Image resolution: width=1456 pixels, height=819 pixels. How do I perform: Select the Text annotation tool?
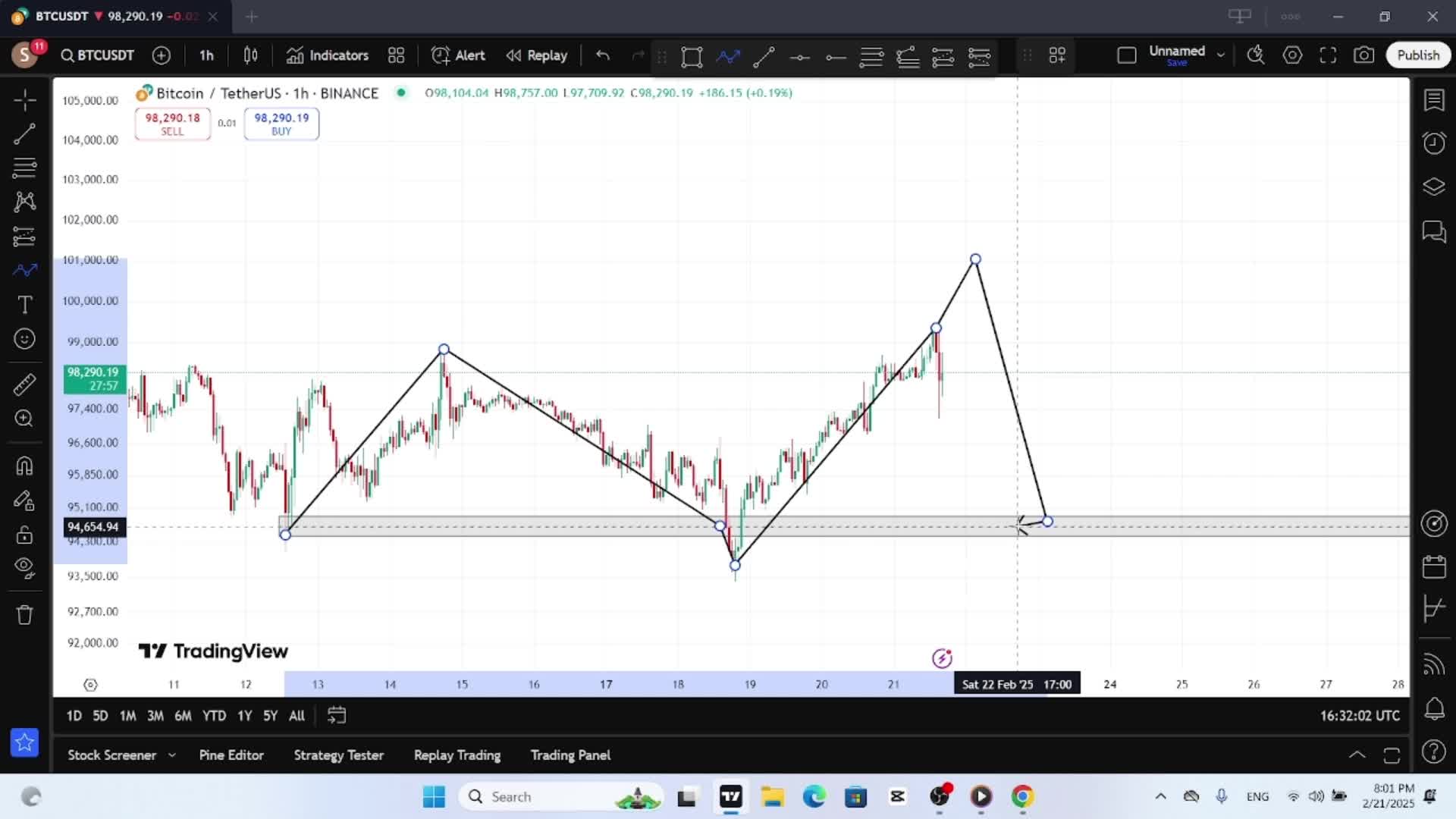(x=24, y=305)
